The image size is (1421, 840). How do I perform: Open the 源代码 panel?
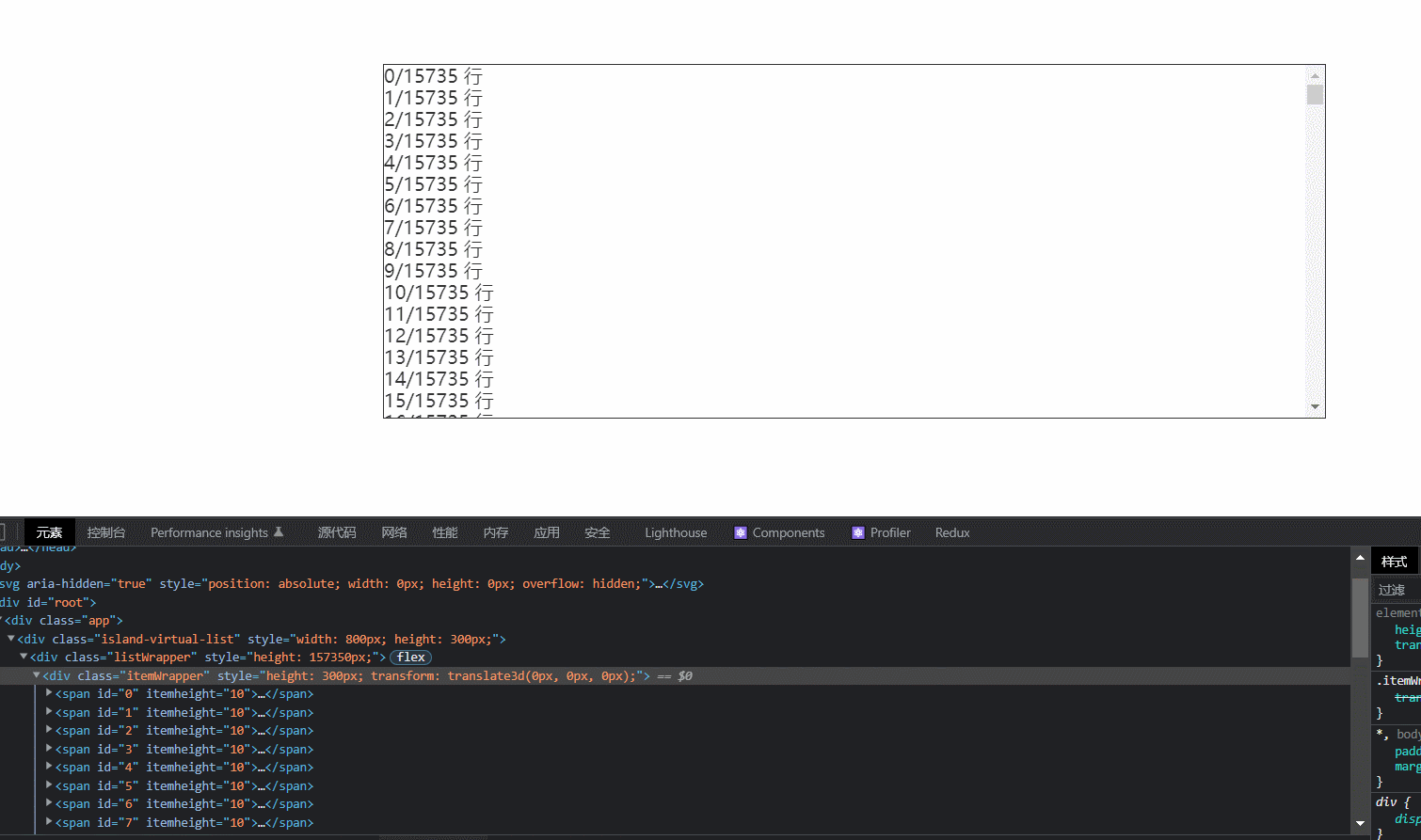tap(336, 532)
